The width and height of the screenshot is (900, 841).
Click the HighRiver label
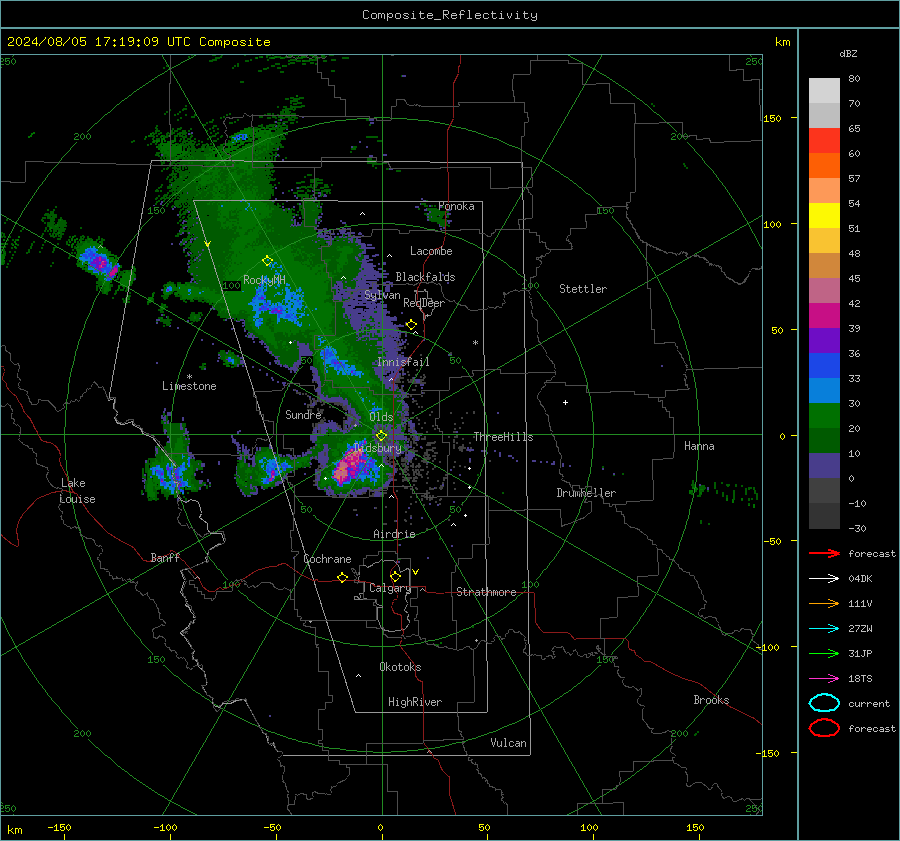(415, 702)
